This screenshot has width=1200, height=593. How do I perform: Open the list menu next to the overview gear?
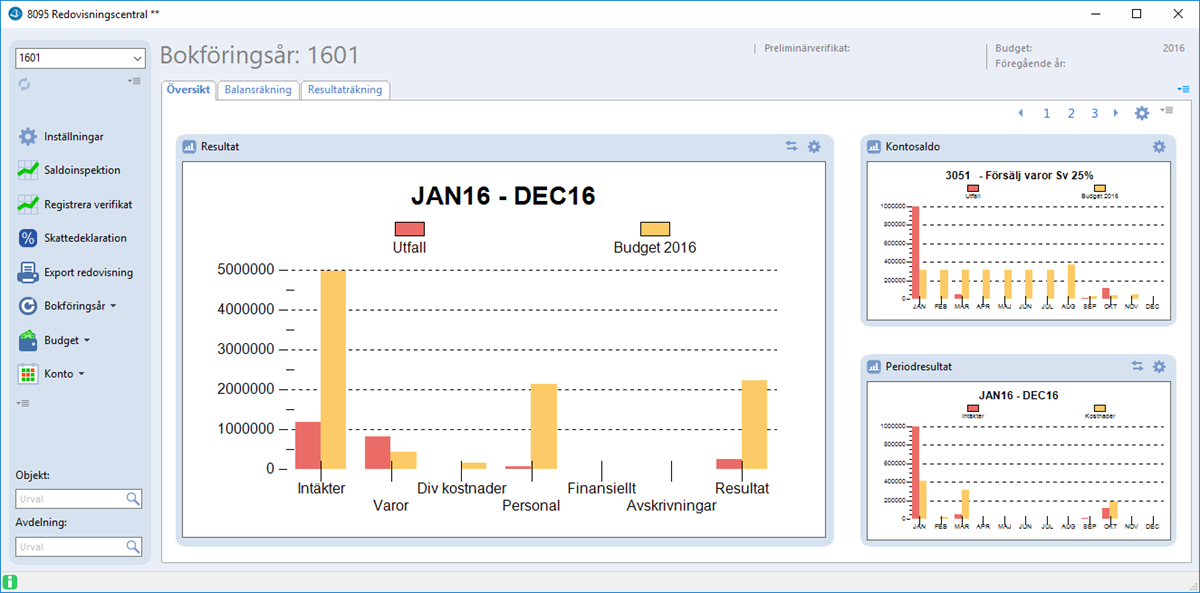1167,110
